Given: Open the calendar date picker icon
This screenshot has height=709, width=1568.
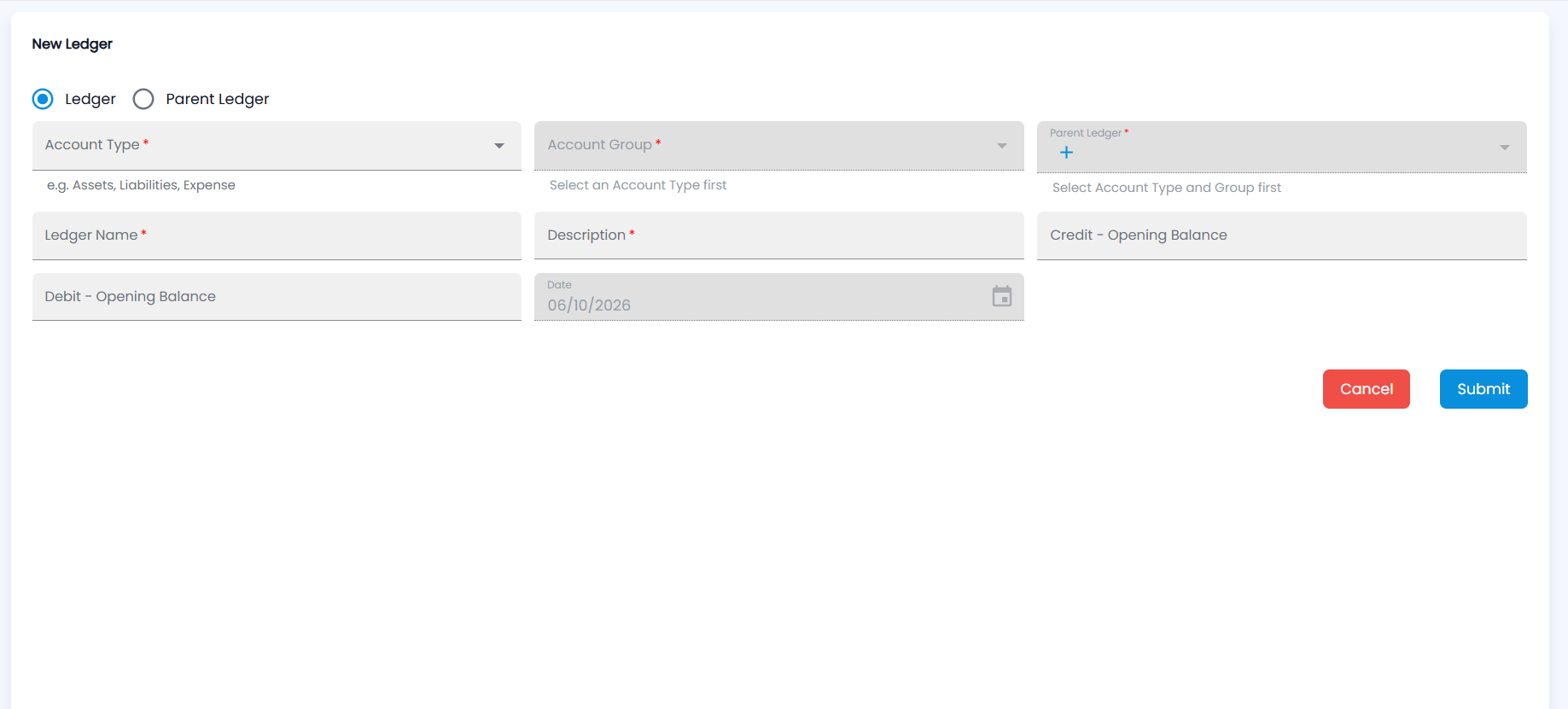Looking at the screenshot, I should [x=1002, y=296].
